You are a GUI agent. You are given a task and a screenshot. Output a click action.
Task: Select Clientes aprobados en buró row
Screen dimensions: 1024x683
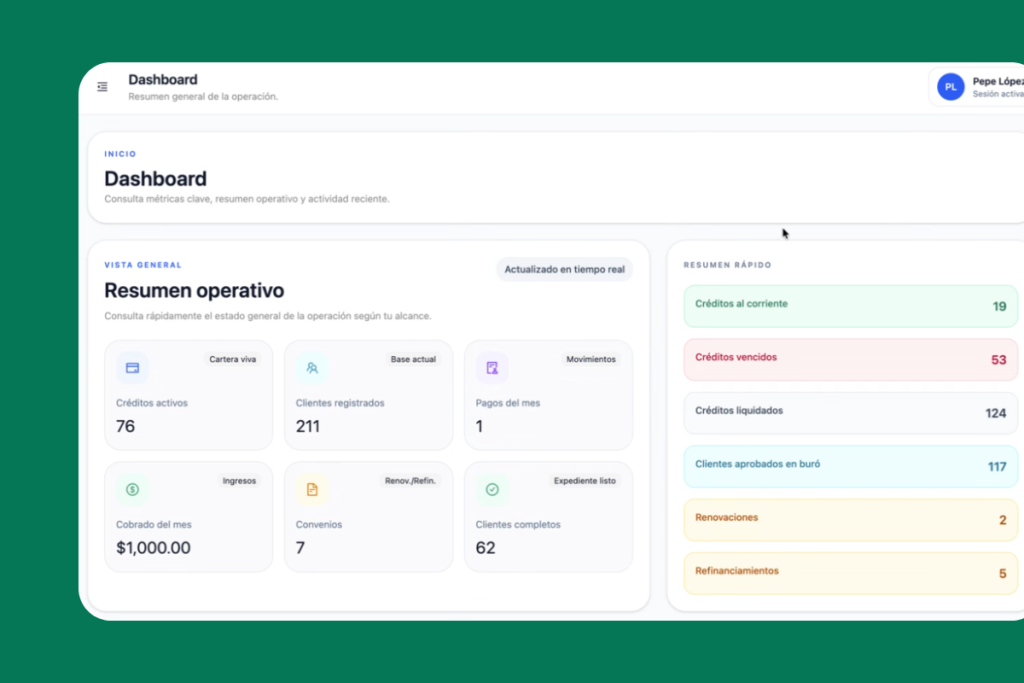pos(850,466)
